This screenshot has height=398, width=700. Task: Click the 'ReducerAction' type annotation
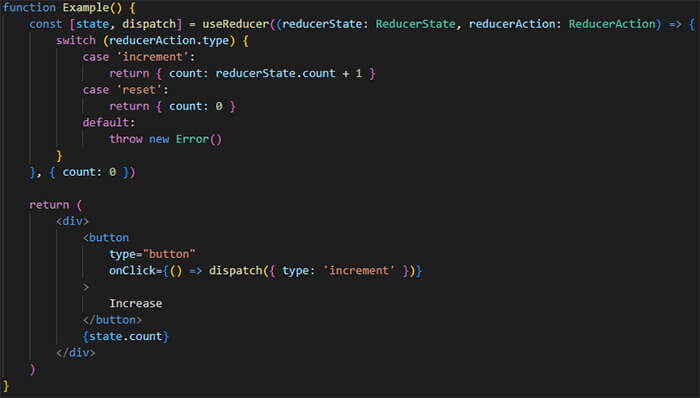click(611, 24)
